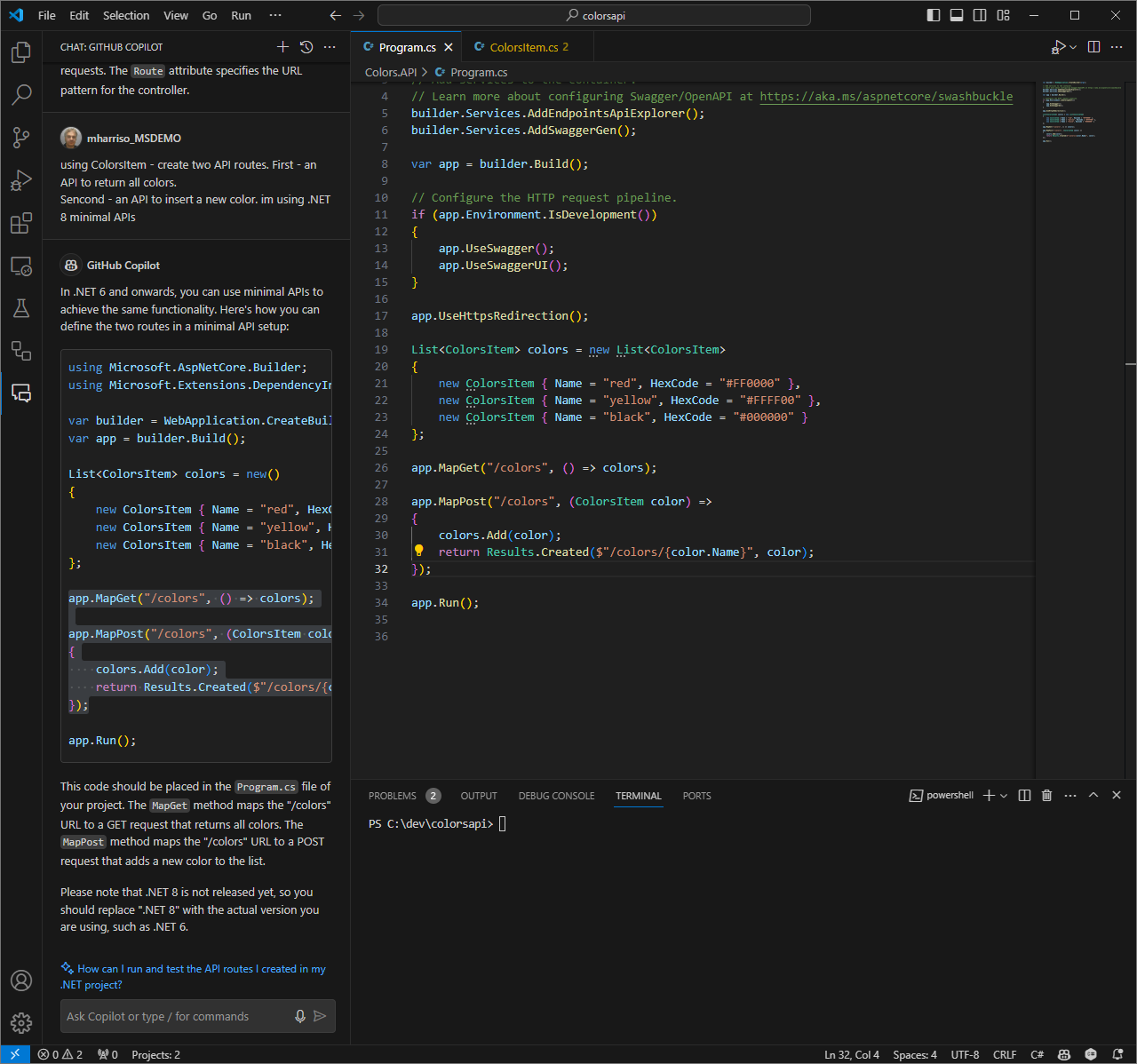
Task: Click suggested follow-up question link
Action: tap(193, 977)
